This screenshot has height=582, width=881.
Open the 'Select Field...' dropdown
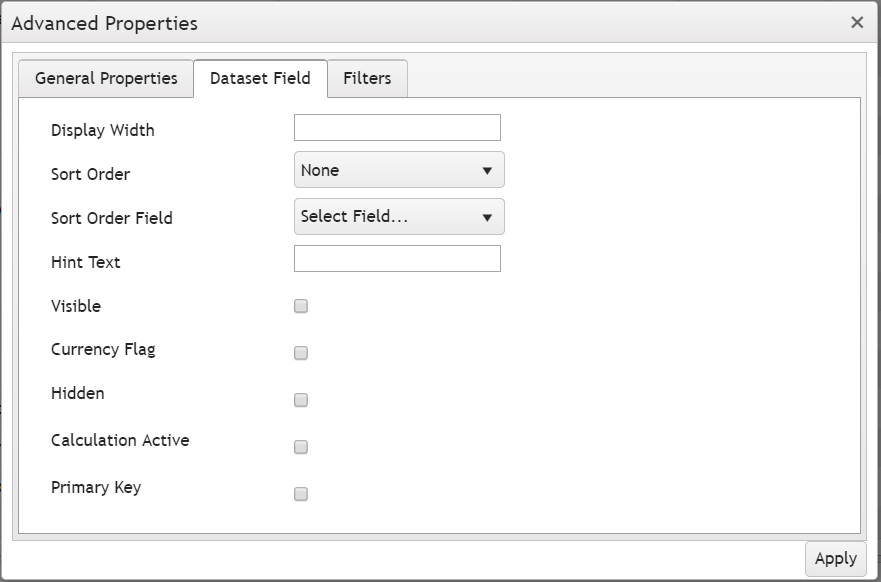(399, 216)
